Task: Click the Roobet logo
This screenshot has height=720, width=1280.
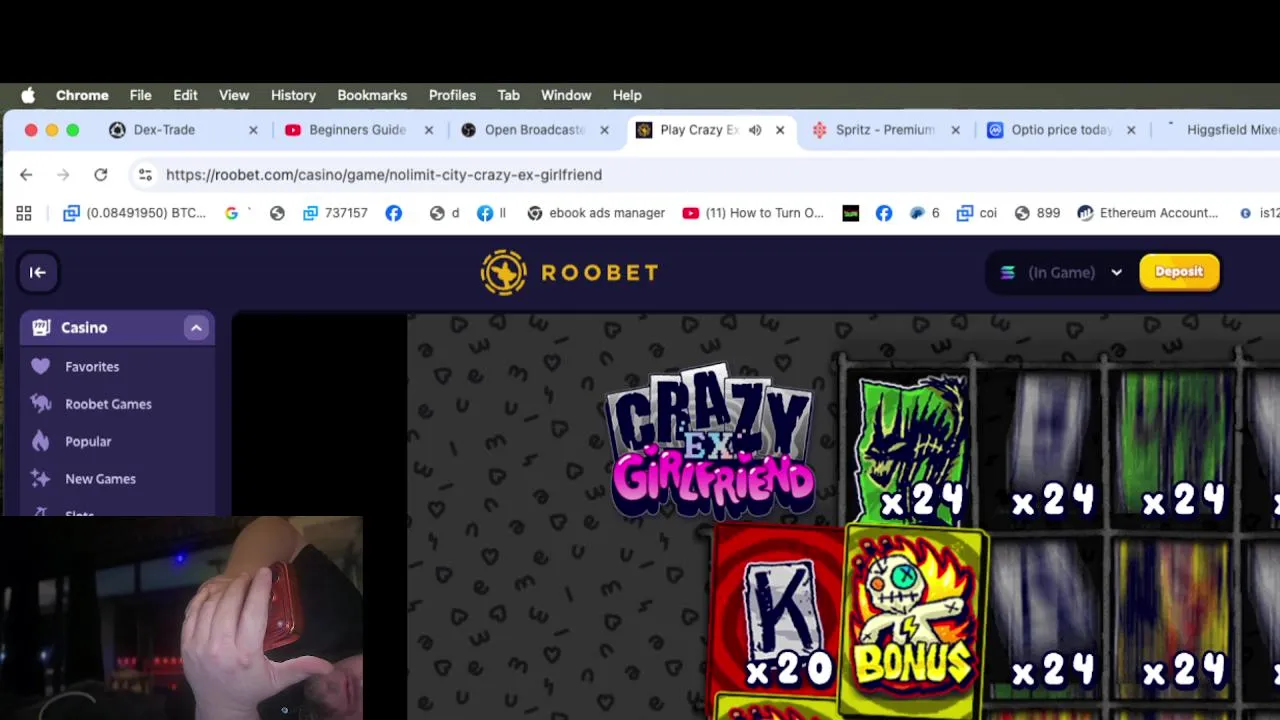Action: [569, 272]
